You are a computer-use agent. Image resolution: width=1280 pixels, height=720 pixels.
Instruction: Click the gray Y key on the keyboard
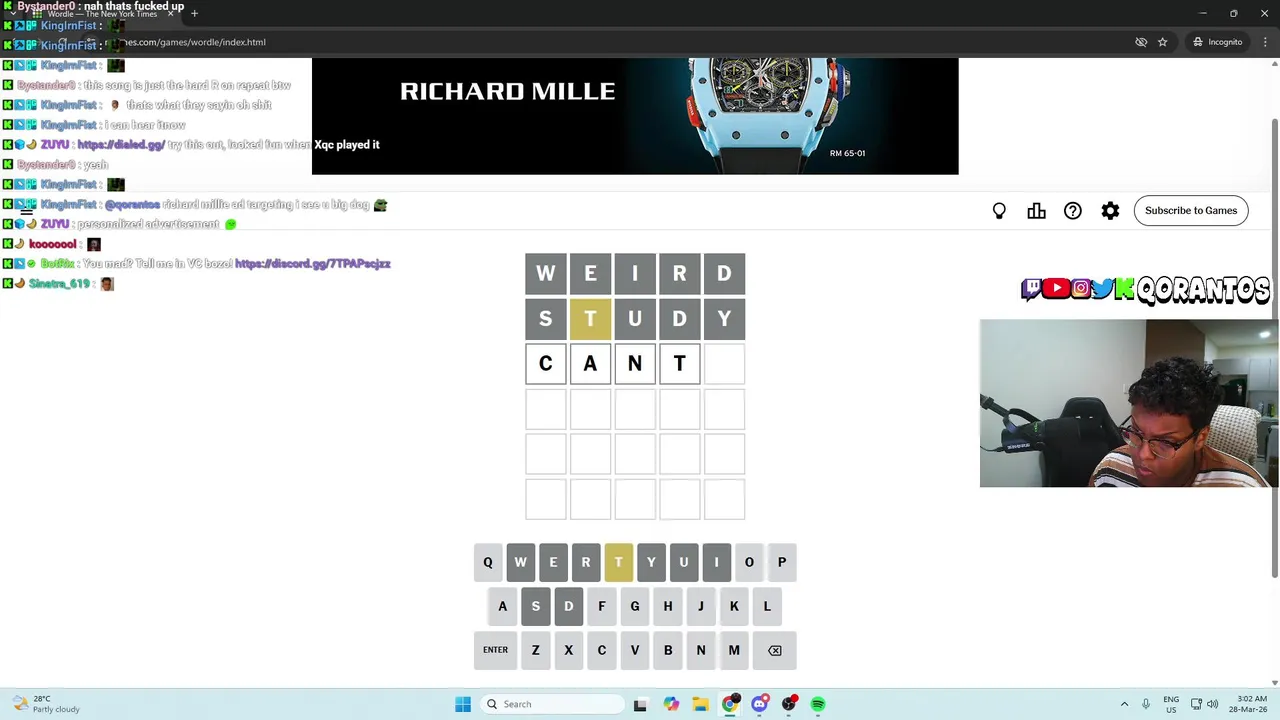tap(651, 562)
